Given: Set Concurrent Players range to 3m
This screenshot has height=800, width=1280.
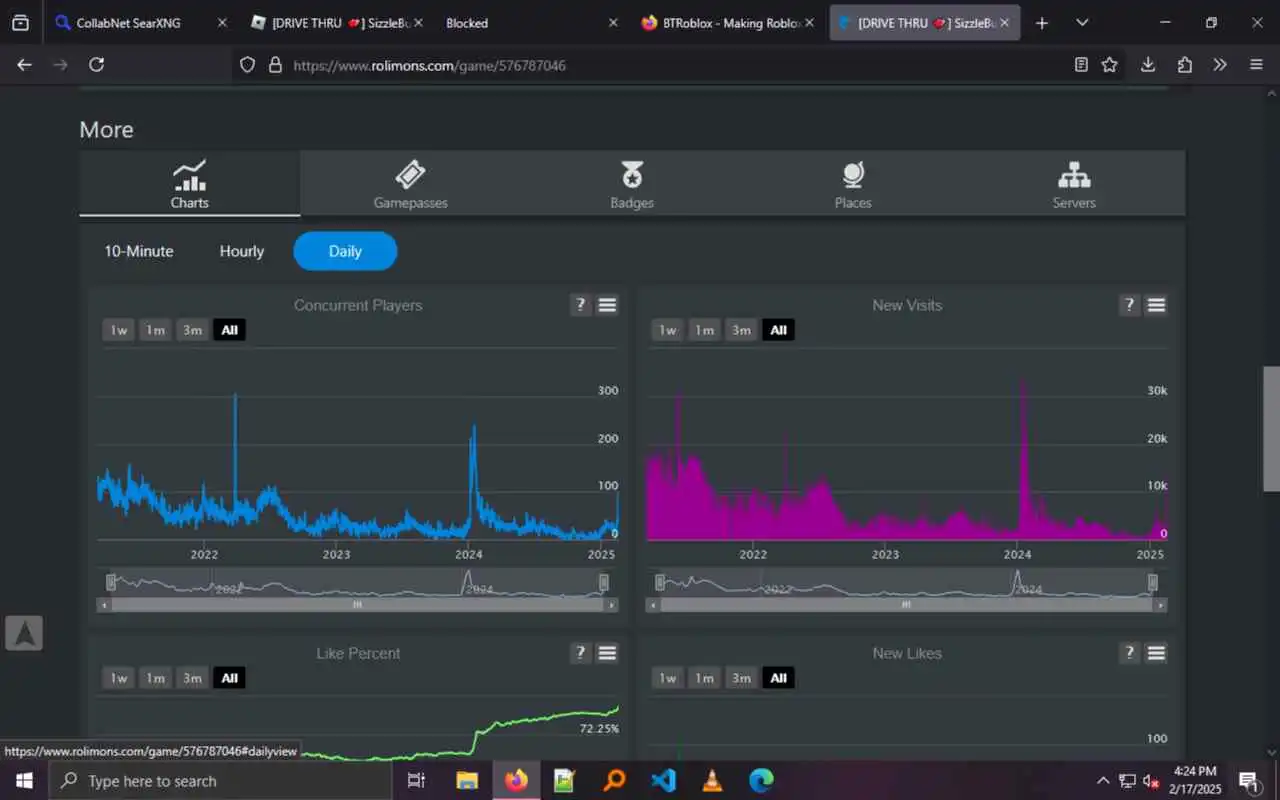Looking at the screenshot, I should pos(192,330).
